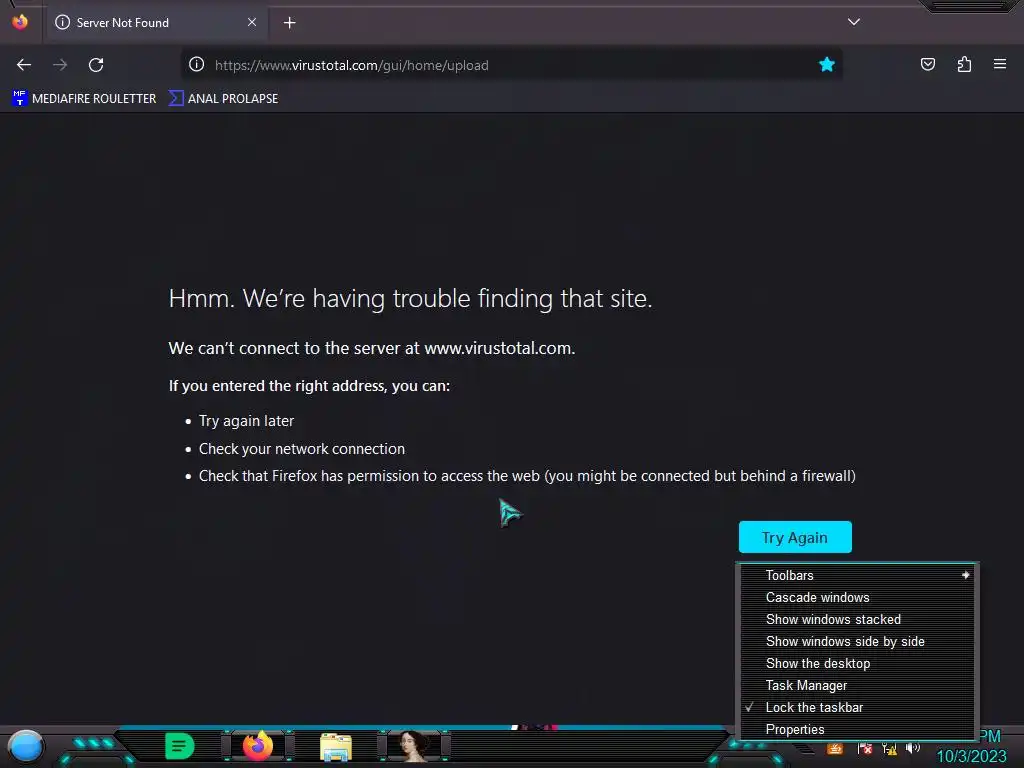
Task: Expand the list all tabs chevron
Action: [x=854, y=22]
